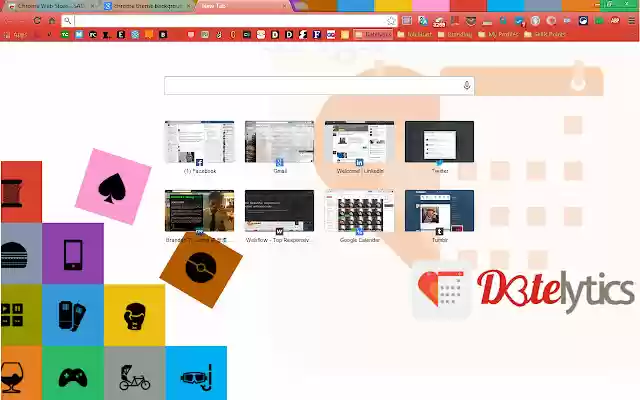
Task: Reload the current page
Action: click(x=37, y=20)
